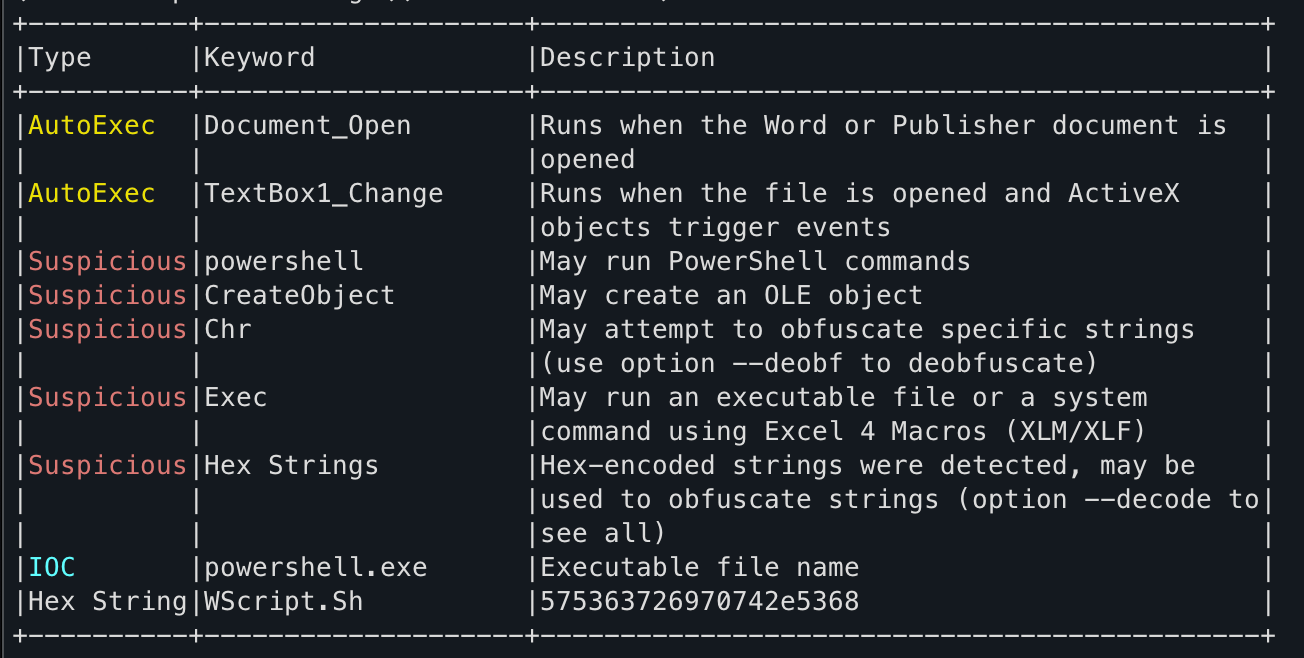Select the lowercase powershell keyword in Suspicious row
Viewport: 1304px width, 658px height.
(284, 262)
